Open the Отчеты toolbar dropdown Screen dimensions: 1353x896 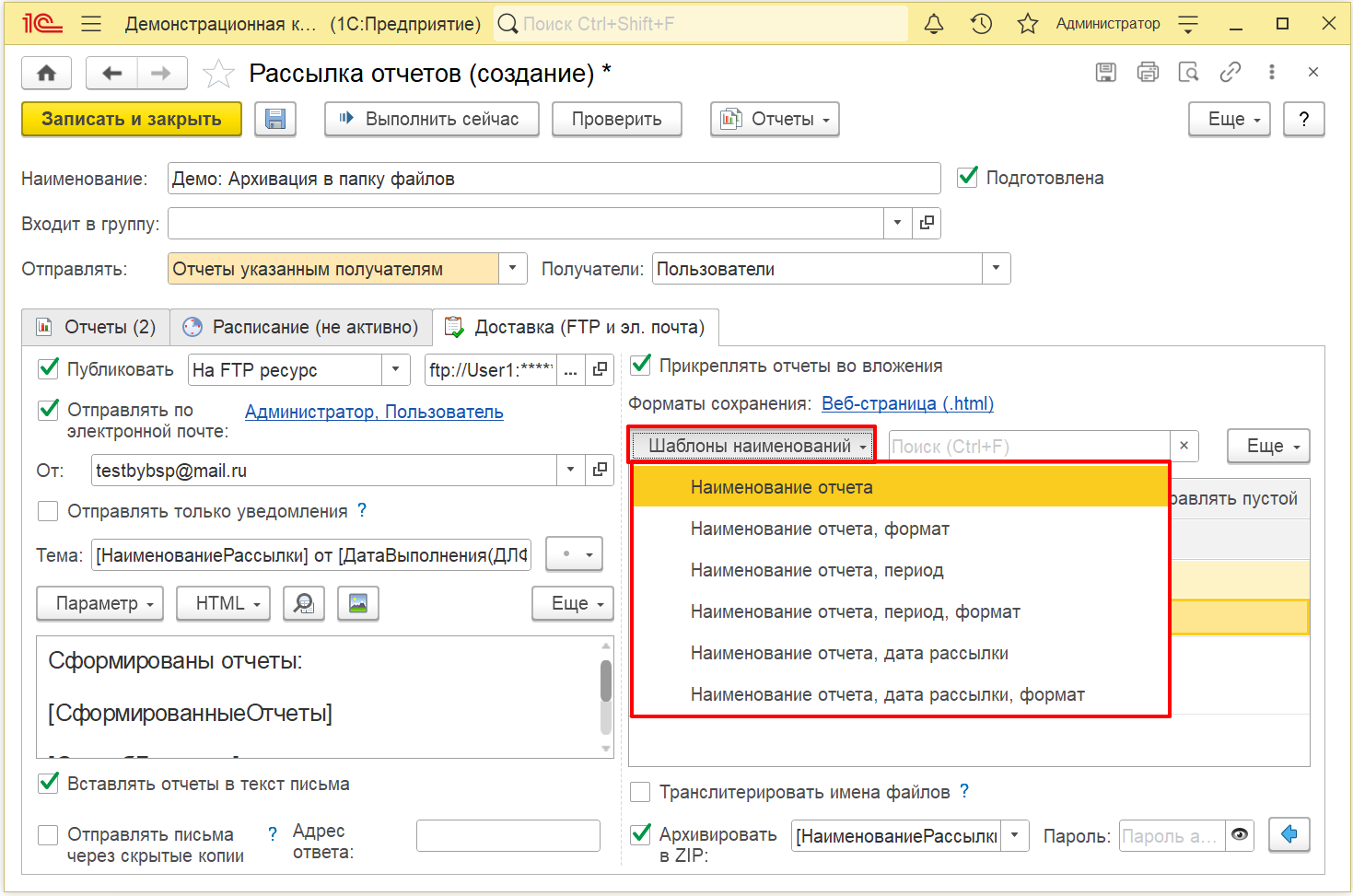775,119
